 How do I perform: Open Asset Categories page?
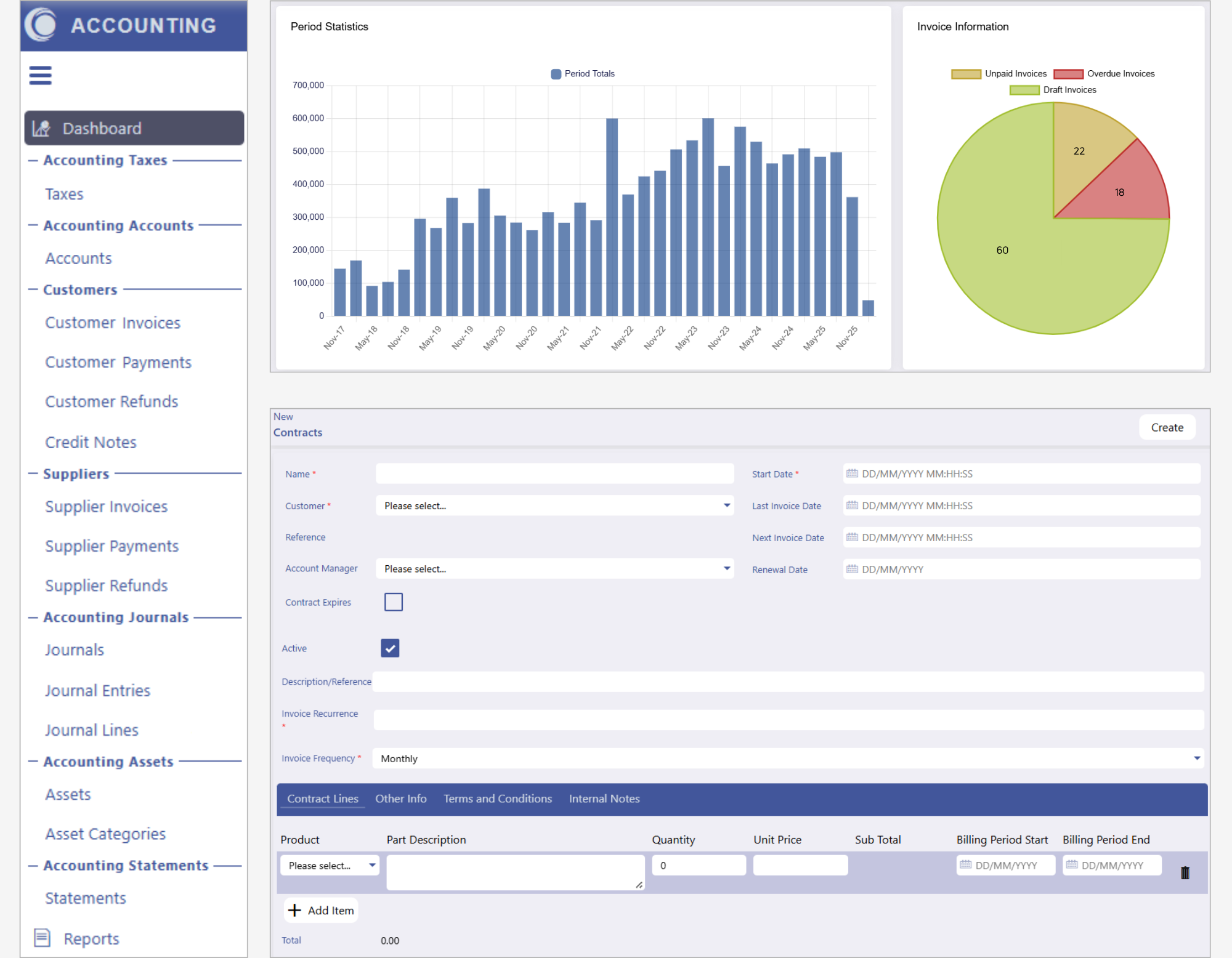click(x=105, y=834)
